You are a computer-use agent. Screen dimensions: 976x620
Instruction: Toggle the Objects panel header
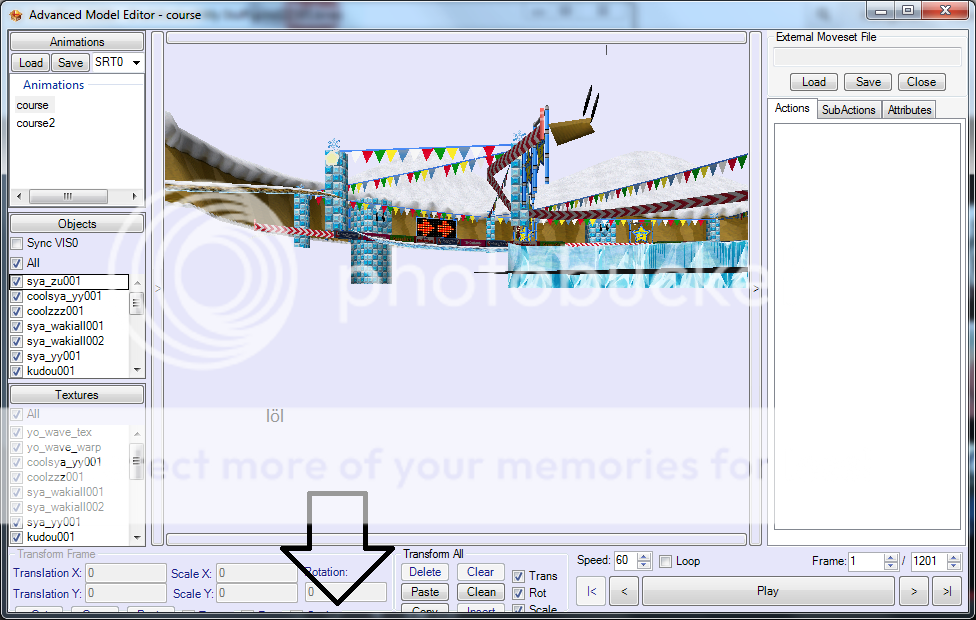(x=77, y=224)
